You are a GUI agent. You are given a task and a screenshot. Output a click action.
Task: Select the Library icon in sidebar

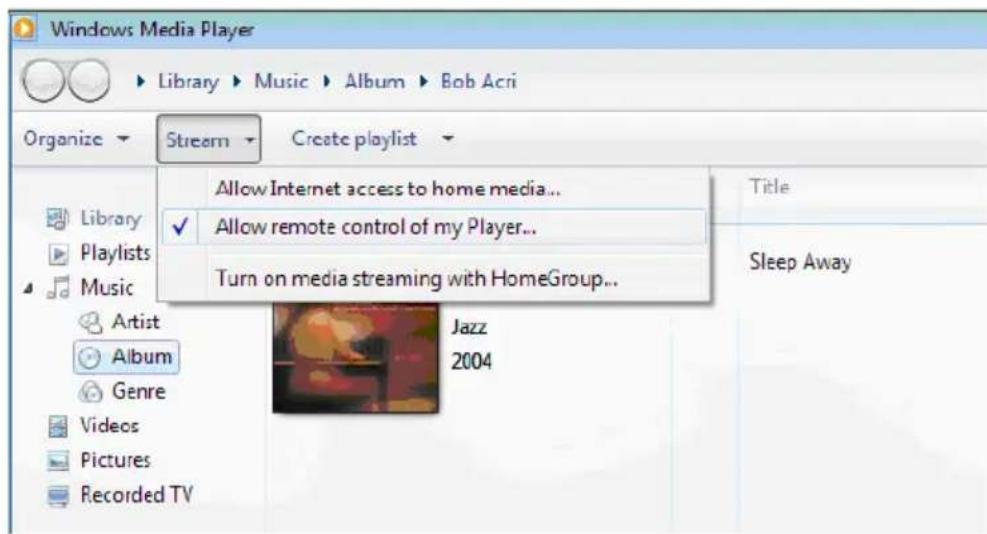point(57,219)
